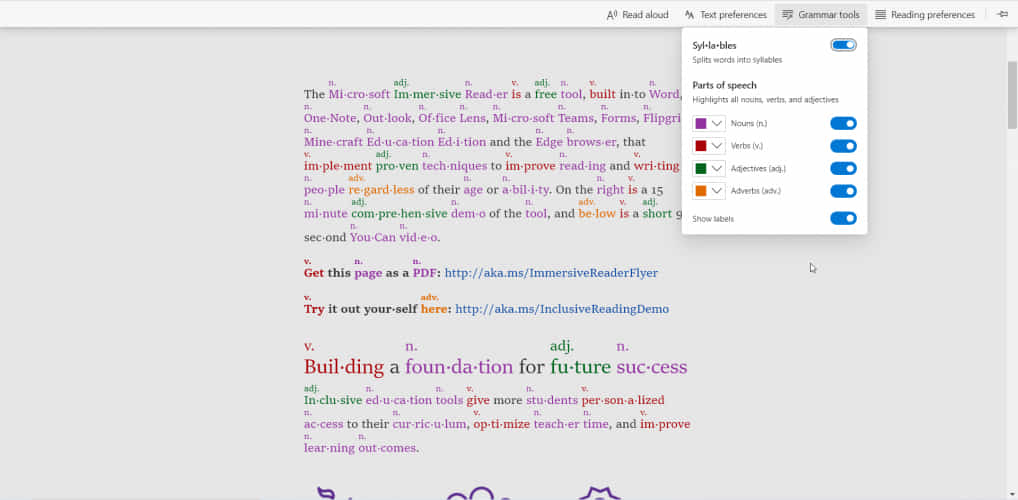This screenshot has height=500, width=1018.
Task: Click the Reading preferences icon
Action: 880,14
